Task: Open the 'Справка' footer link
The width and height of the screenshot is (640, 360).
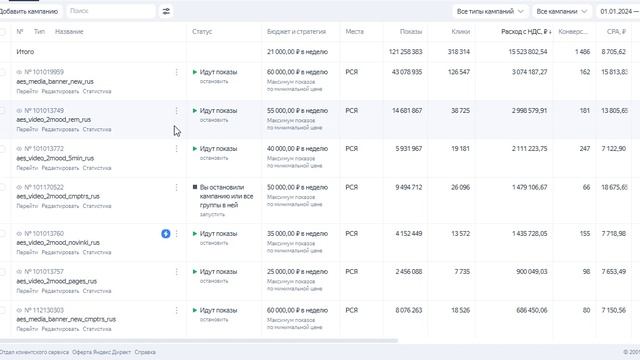Action: [x=145, y=352]
